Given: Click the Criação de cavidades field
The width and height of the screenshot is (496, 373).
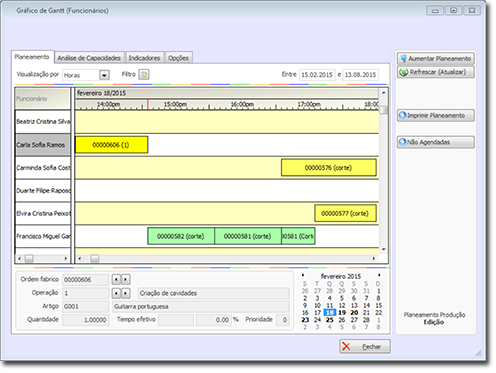Looking at the screenshot, I should pyautogui.click(x=214, y=293).
